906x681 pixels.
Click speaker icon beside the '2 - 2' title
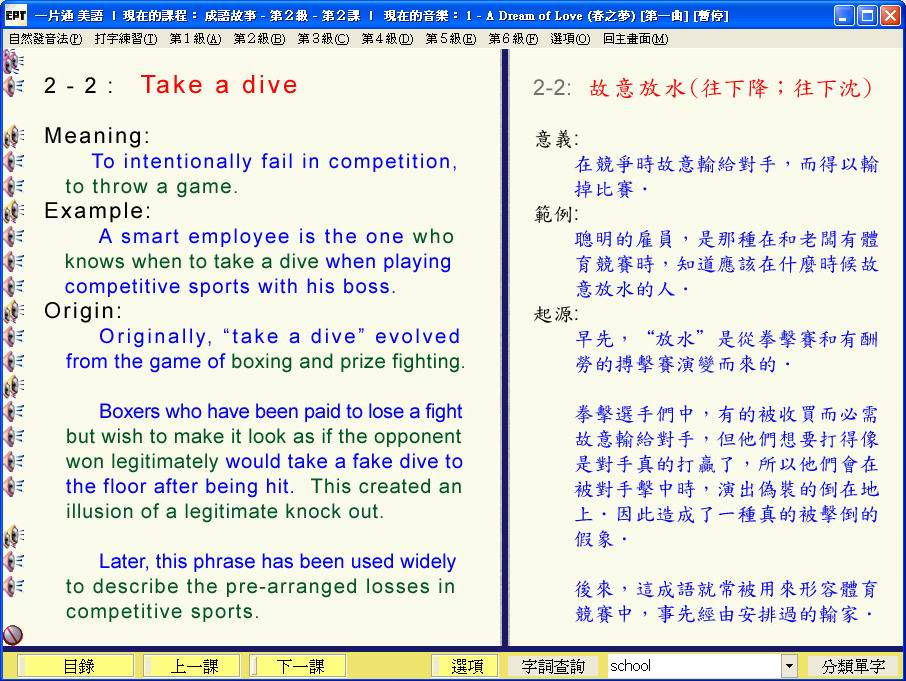14,86
